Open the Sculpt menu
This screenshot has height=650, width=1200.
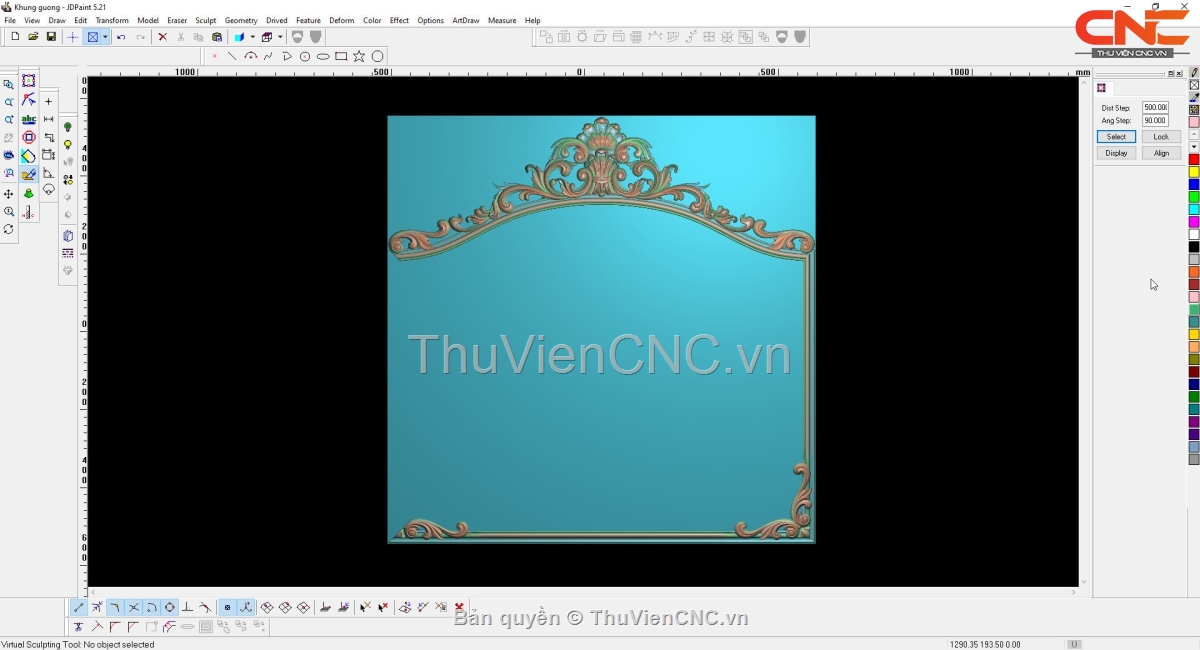pyautogui.click(x=206, y=20)
